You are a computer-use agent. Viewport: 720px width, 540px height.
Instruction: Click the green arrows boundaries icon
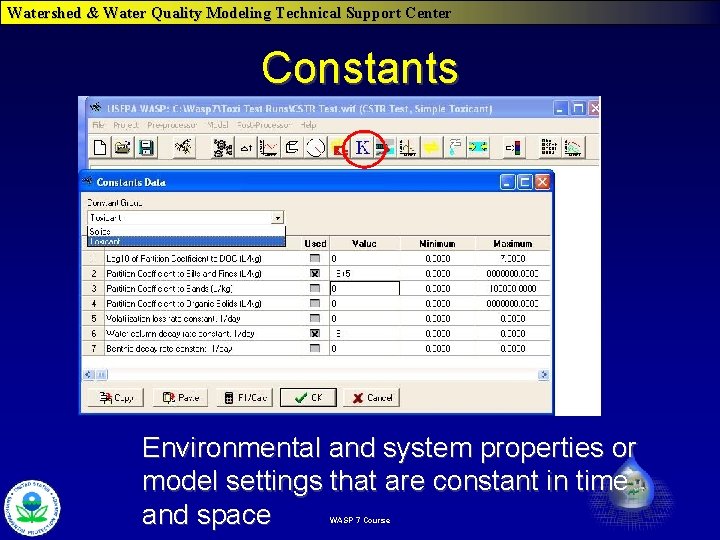(x=478, y=147)
